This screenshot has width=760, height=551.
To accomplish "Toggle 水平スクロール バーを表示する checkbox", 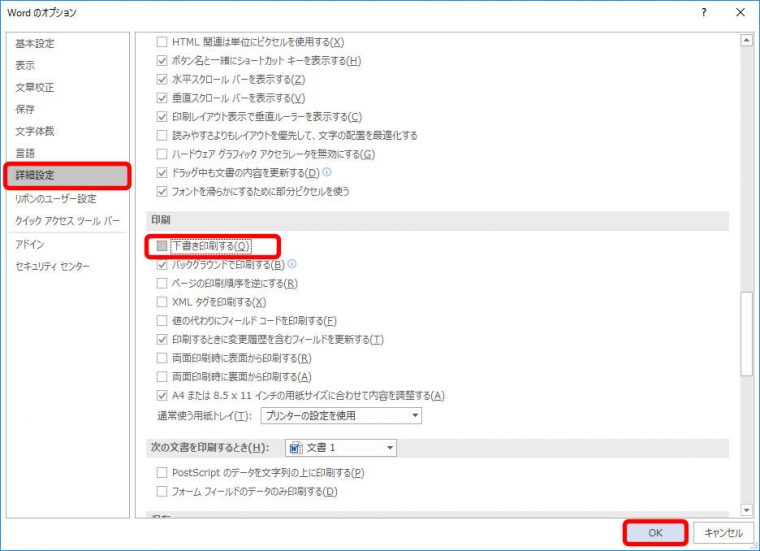I will [x=162, y=79].
